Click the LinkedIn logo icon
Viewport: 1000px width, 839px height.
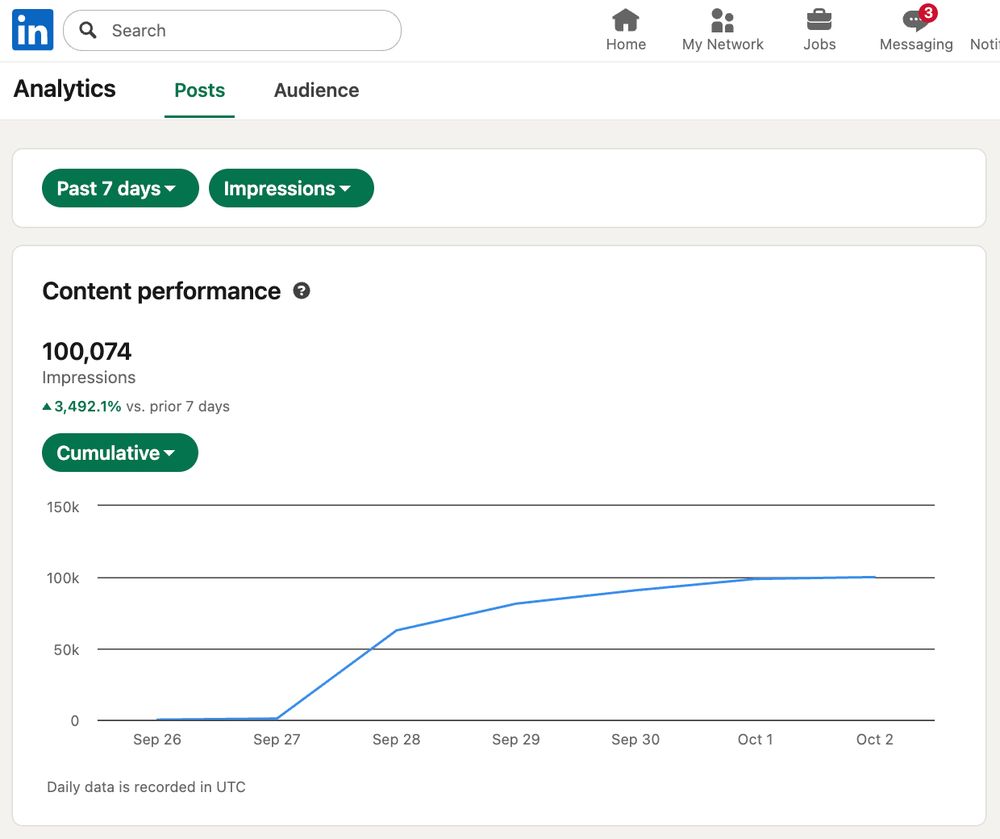32,31
